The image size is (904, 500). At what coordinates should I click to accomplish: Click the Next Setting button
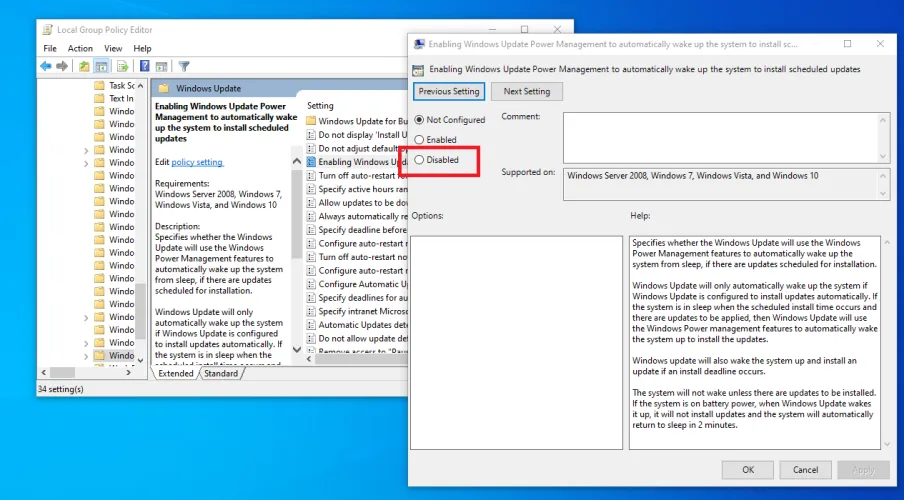pyautogui.click(x=526, y=91)
